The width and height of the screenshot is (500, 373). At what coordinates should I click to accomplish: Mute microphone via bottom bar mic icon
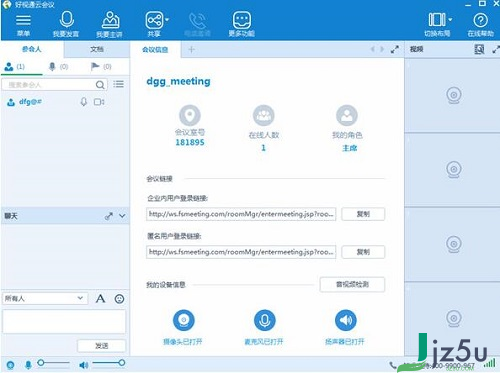(28, 365)
